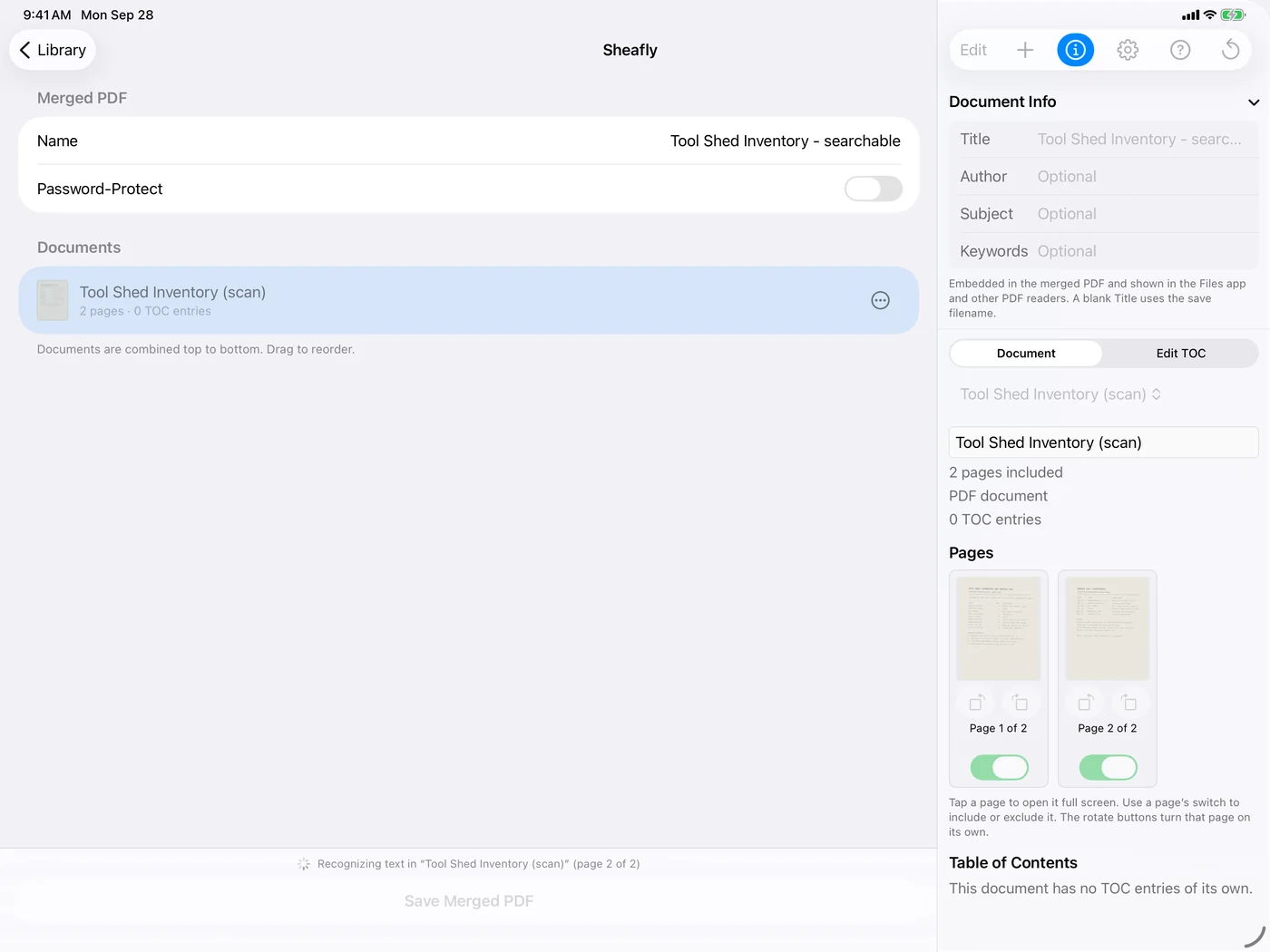
Task: Rotate Page 2 of 2 clockwise
Action: coord(1129,703)
